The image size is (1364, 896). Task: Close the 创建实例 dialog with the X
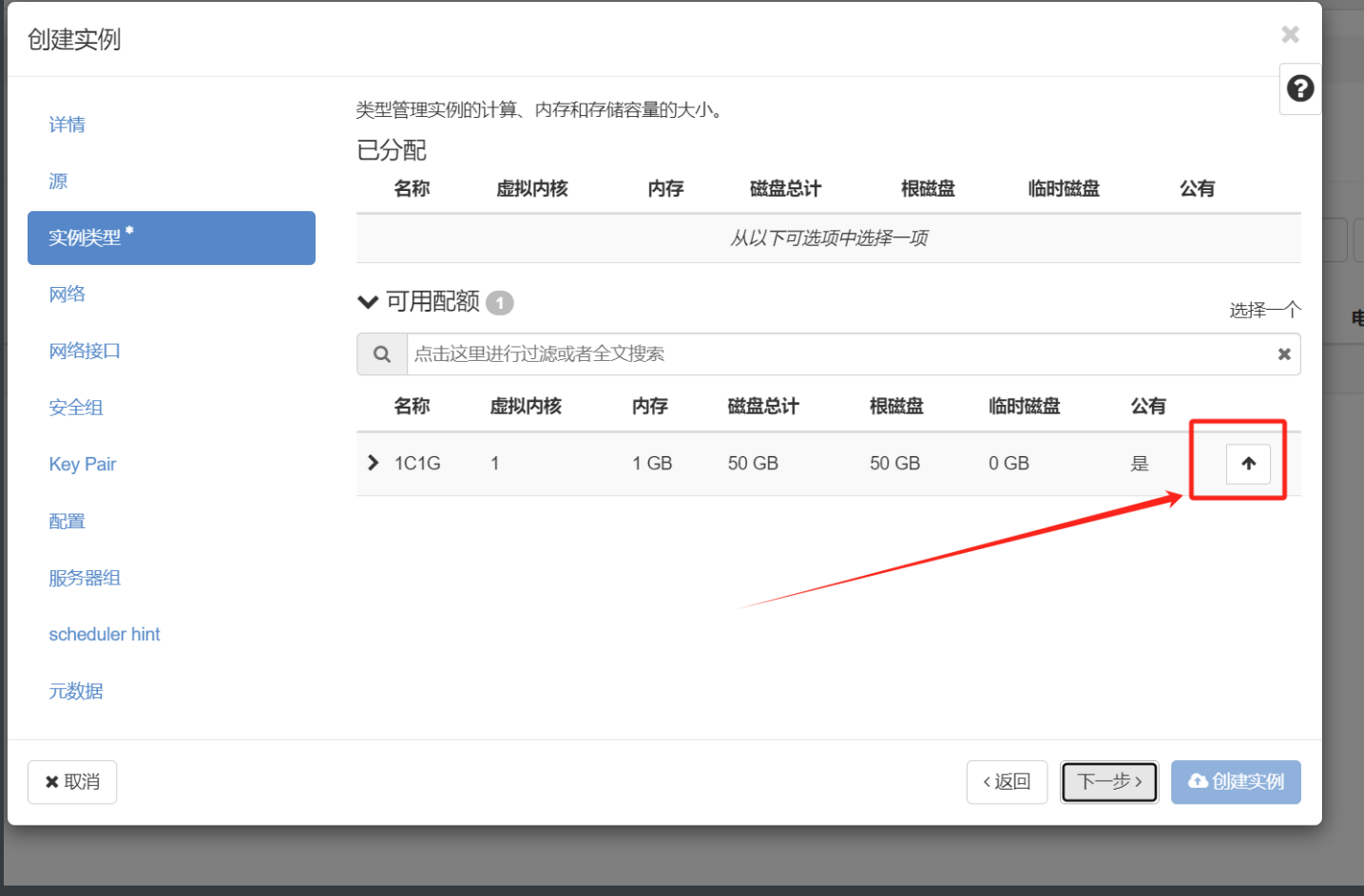1290,34
